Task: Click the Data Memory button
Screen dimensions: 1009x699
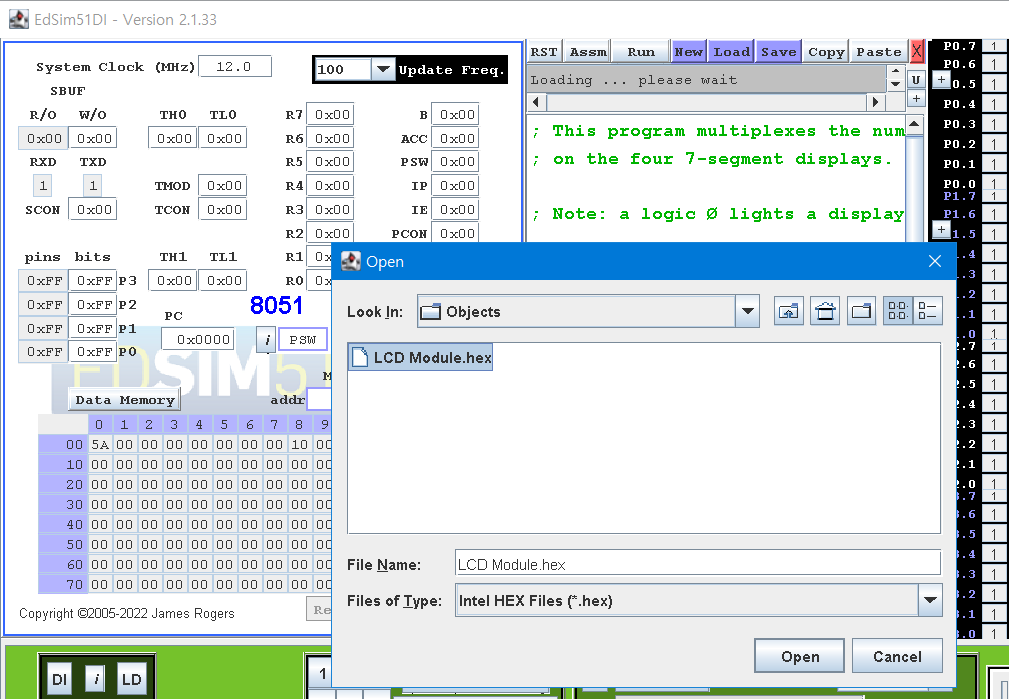Action: tap(125, 400)
